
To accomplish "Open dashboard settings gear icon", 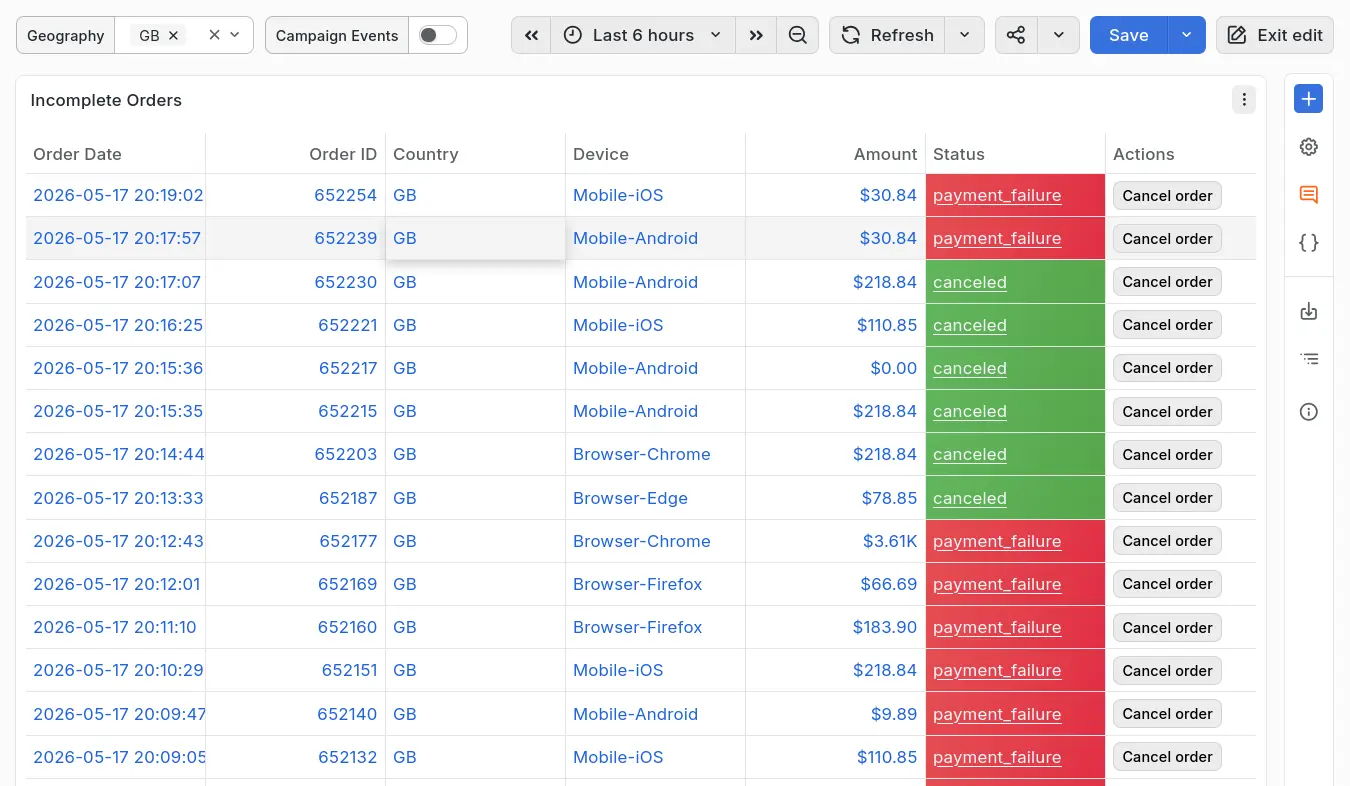I will point(1309,147).
